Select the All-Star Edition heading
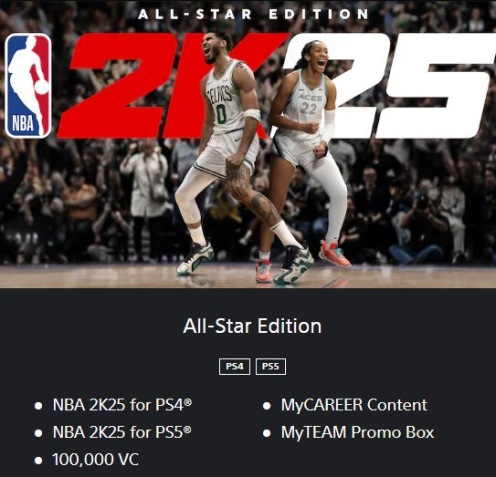Image resolution: width=496 pixels, height=477 pixels. [x=252, y=326]
